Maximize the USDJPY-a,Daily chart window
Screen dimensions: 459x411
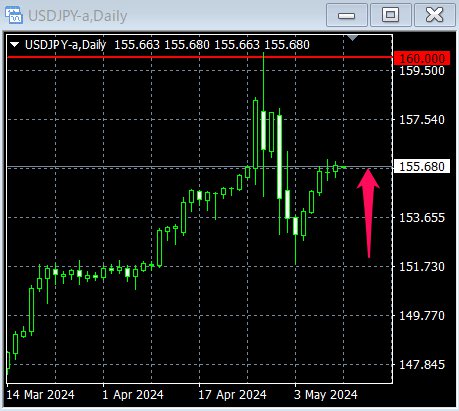click(x=390, y=15)
